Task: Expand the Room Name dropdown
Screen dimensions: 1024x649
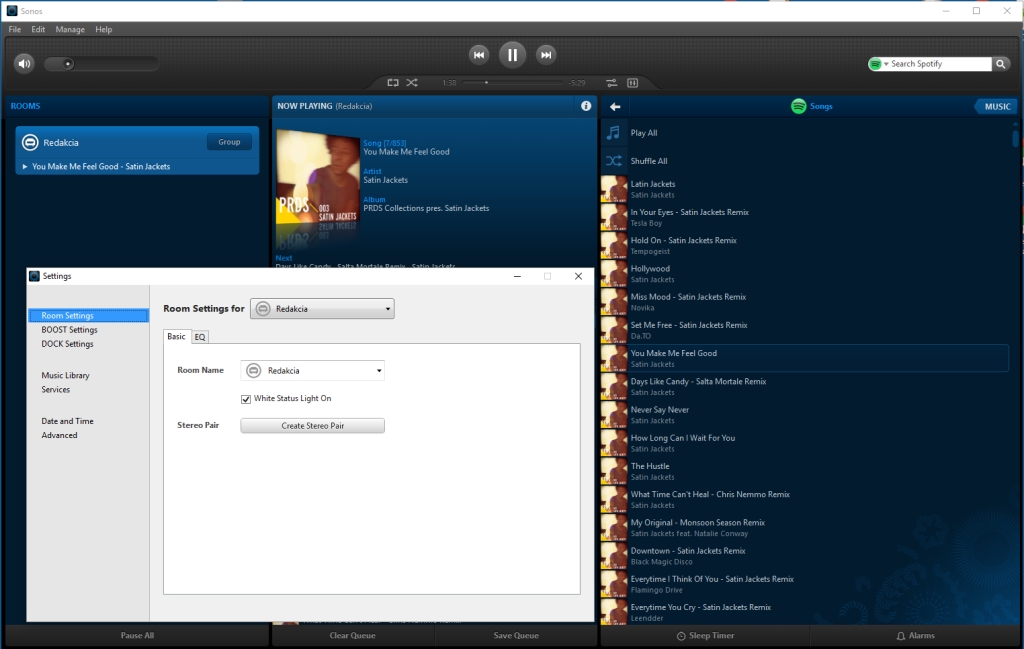Action: click(x=312, y=371)
